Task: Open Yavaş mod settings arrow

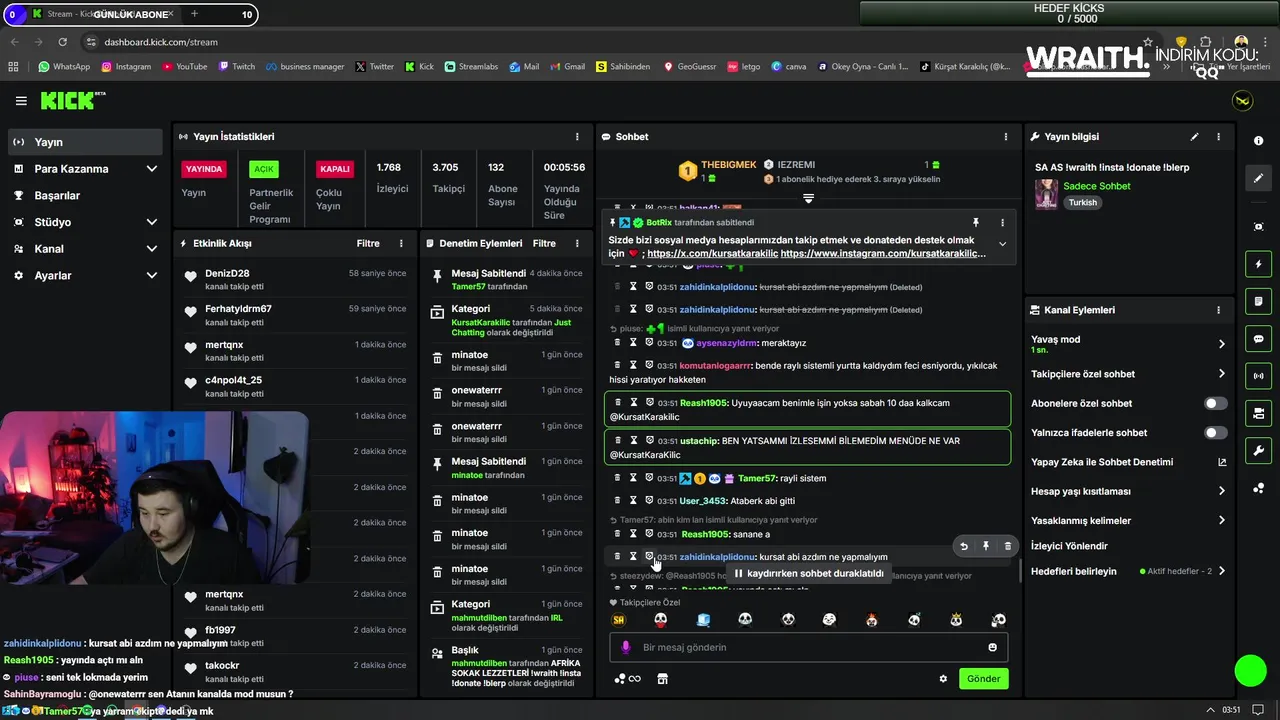Action: (1222, 344)
